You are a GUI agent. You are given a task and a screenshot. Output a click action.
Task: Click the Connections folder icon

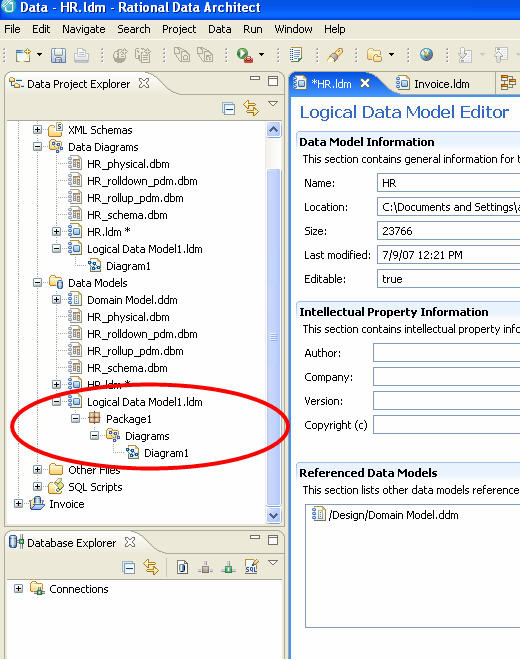(37, 588)
